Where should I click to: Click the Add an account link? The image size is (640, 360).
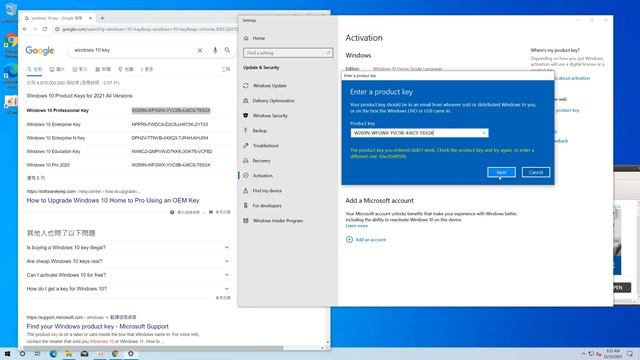coord(366,240)
